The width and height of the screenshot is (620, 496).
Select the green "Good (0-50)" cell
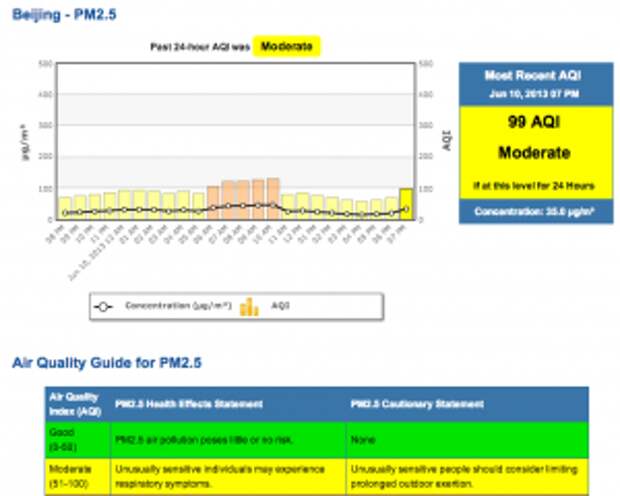pyautogui.click(x=78, y=439)
